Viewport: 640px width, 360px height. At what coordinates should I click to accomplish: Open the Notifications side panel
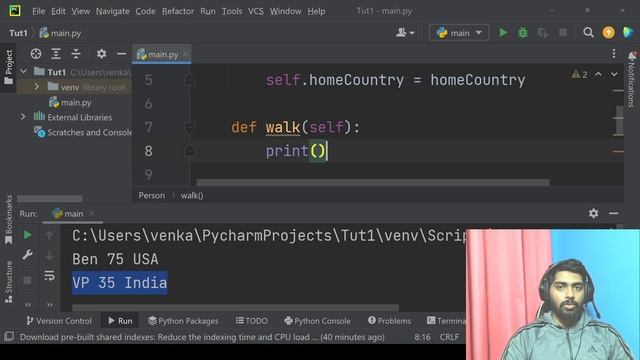(x=632, y=79)
